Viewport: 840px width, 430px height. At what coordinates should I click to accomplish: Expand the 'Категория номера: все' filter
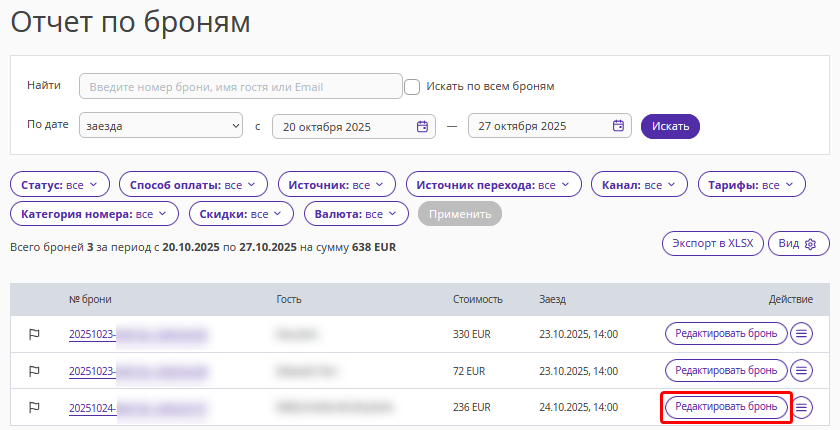click(x=94, y=214)
